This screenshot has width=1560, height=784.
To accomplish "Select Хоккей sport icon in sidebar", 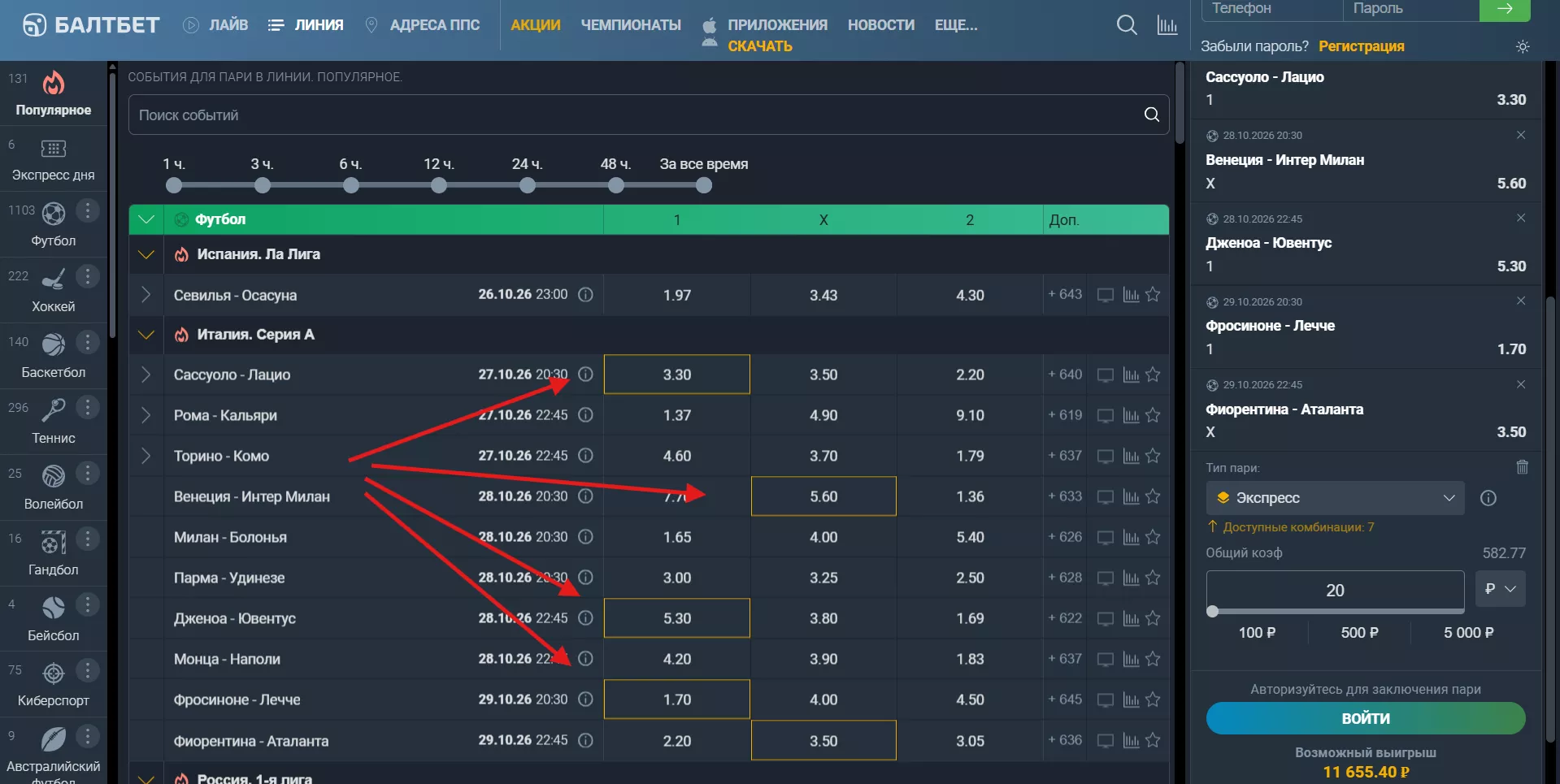I will (x=54, y=279).
